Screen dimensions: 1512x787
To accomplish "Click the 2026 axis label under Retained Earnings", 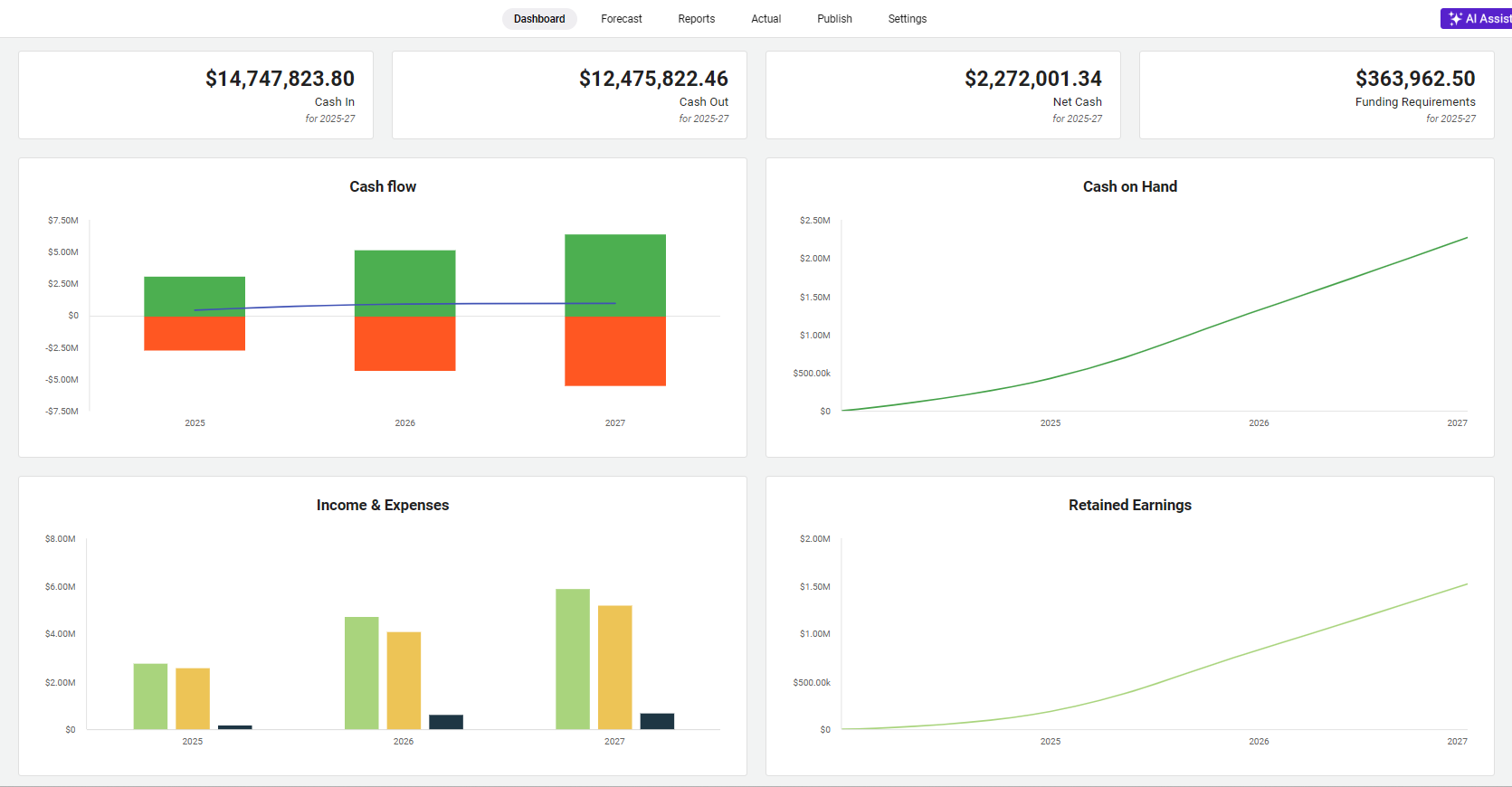I will coord(1259,742).
